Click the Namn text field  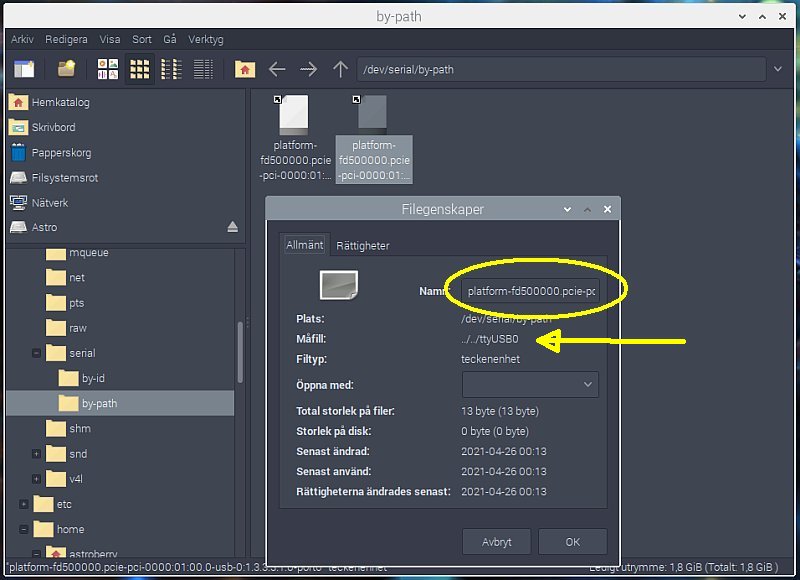(531, 291)
